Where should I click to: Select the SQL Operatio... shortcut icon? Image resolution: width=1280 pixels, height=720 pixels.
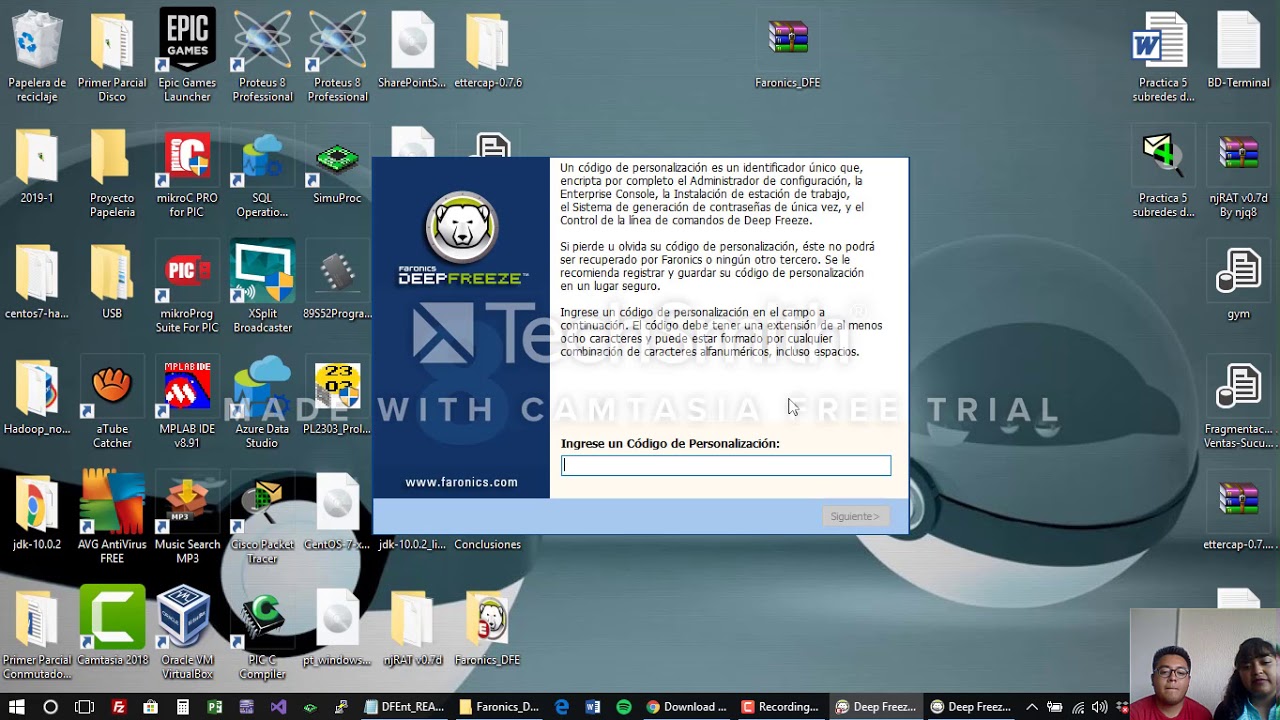[262, 172]
